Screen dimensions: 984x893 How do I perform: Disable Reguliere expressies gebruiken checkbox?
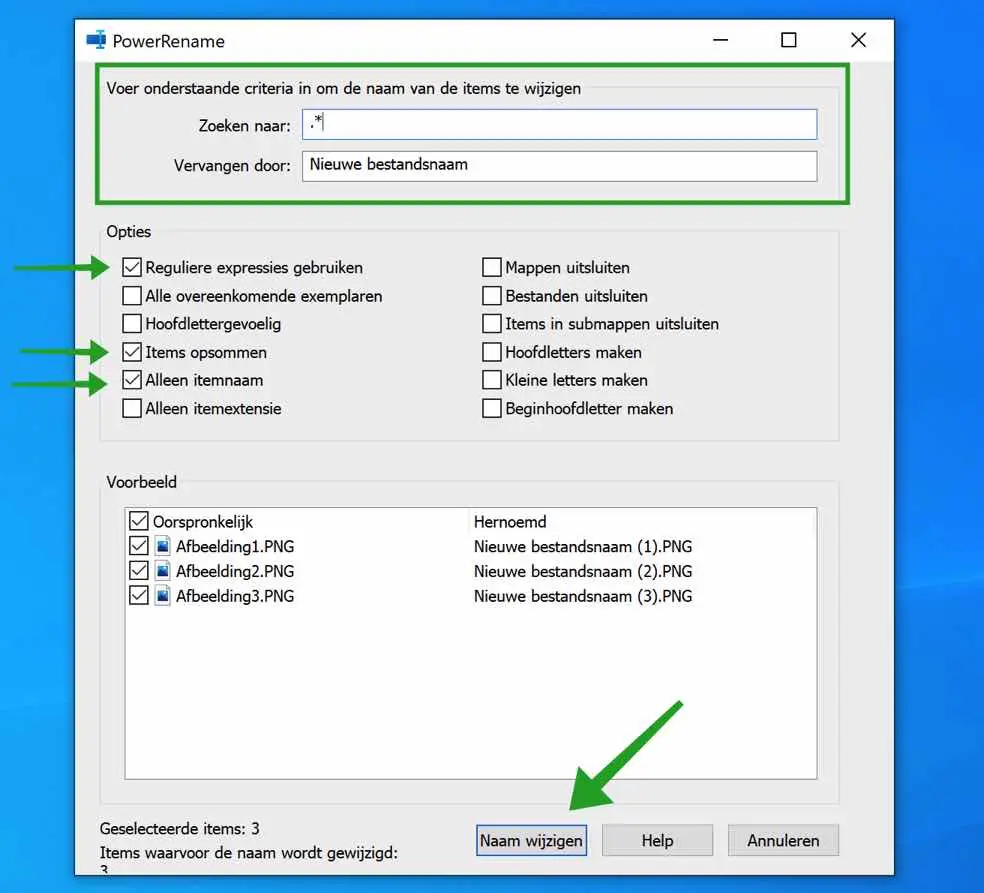click(132, 267)
